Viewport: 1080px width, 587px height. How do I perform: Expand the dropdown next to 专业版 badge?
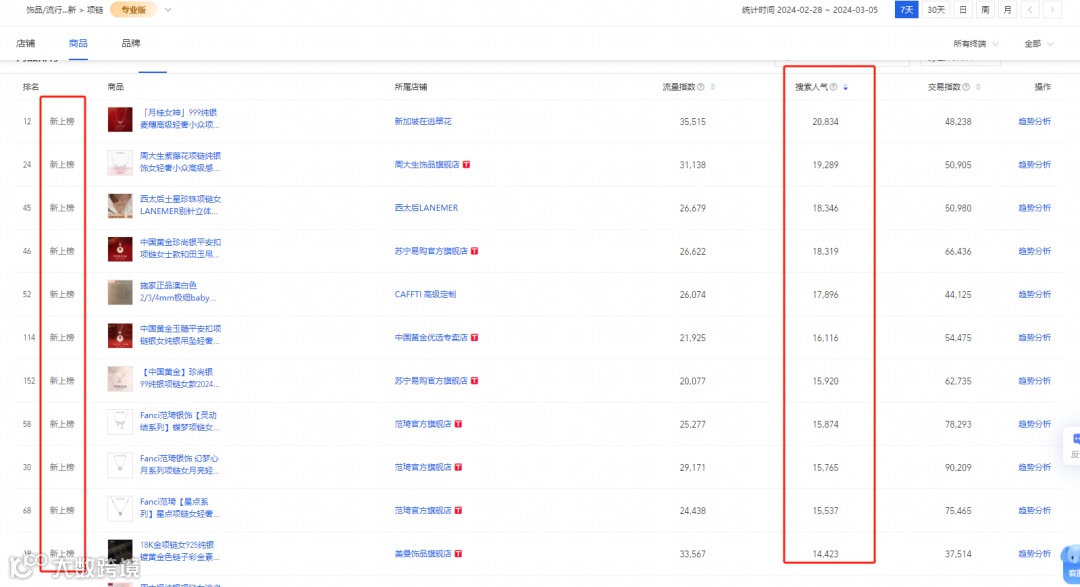point(168,10)
